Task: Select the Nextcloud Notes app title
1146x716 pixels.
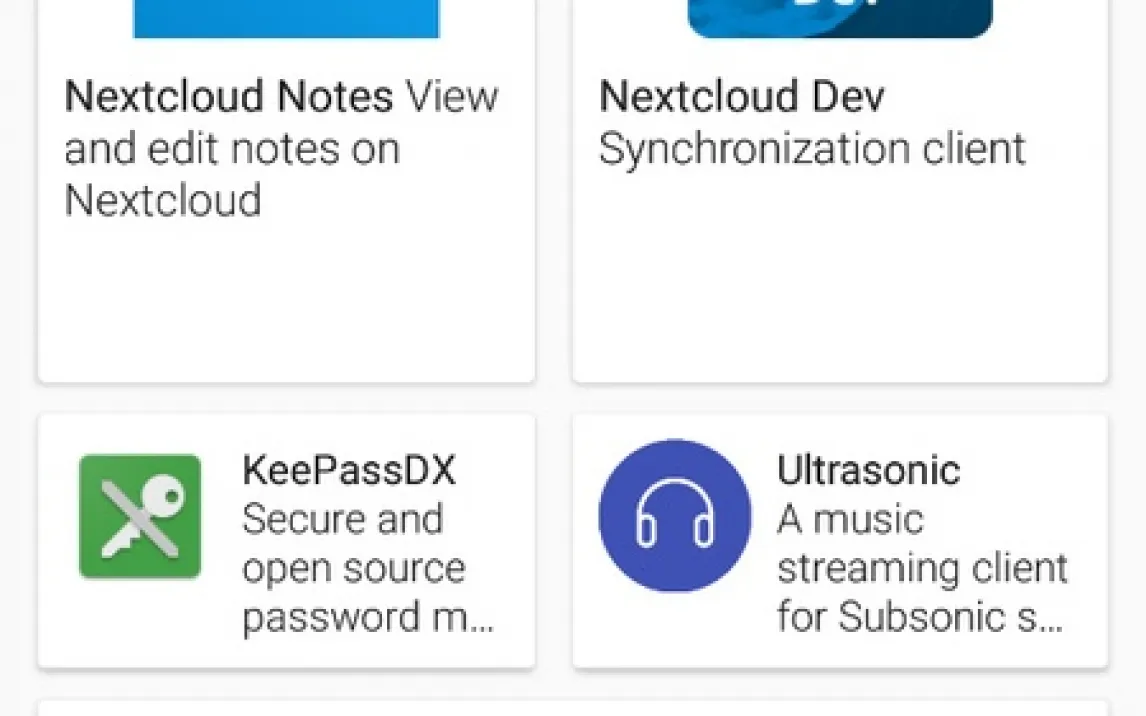Action: pyautogui.click(x=229, y=97)
